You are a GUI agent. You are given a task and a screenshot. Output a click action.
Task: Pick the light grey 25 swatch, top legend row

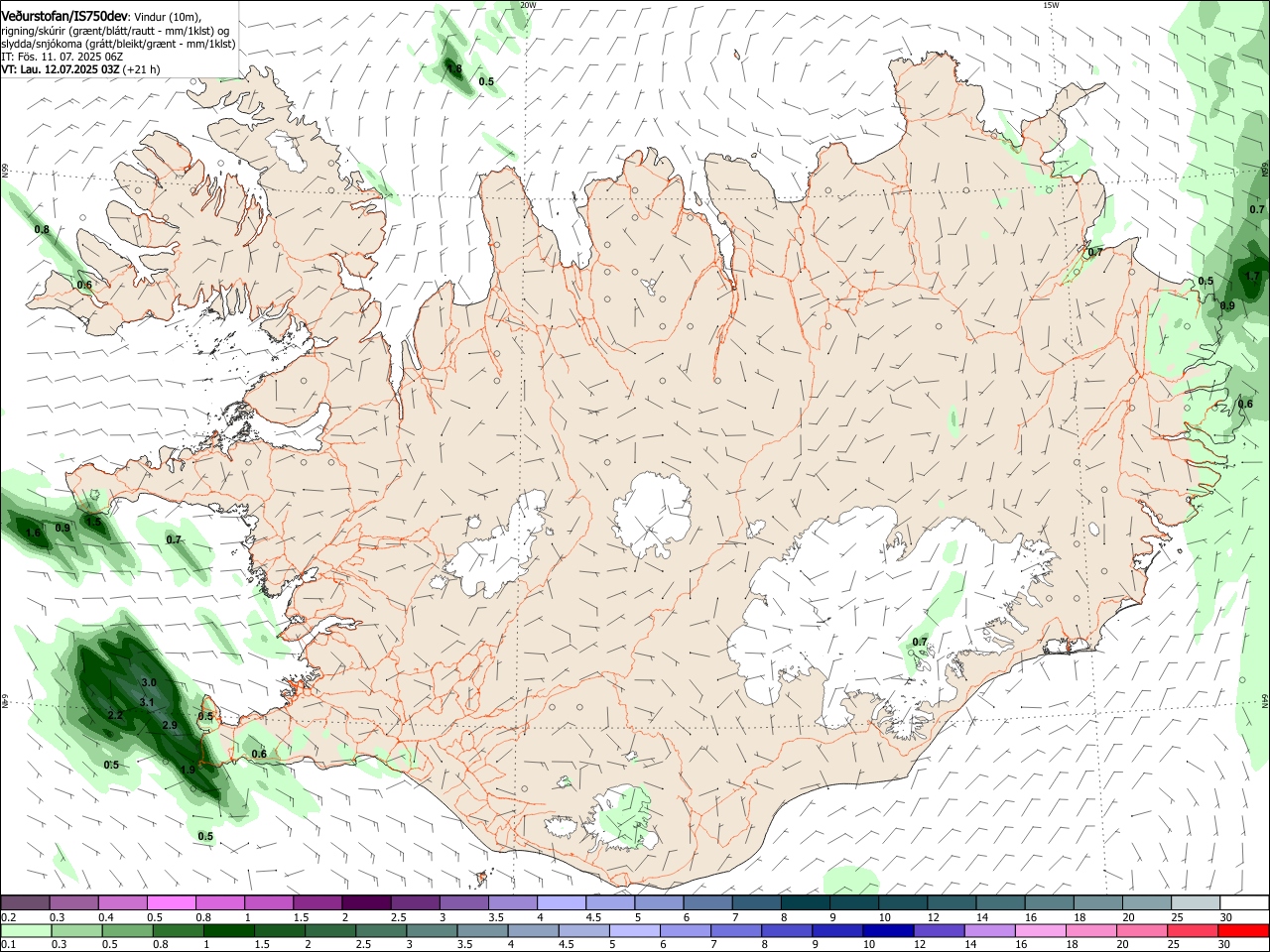pyautogui.click(x=1196, y=903)
